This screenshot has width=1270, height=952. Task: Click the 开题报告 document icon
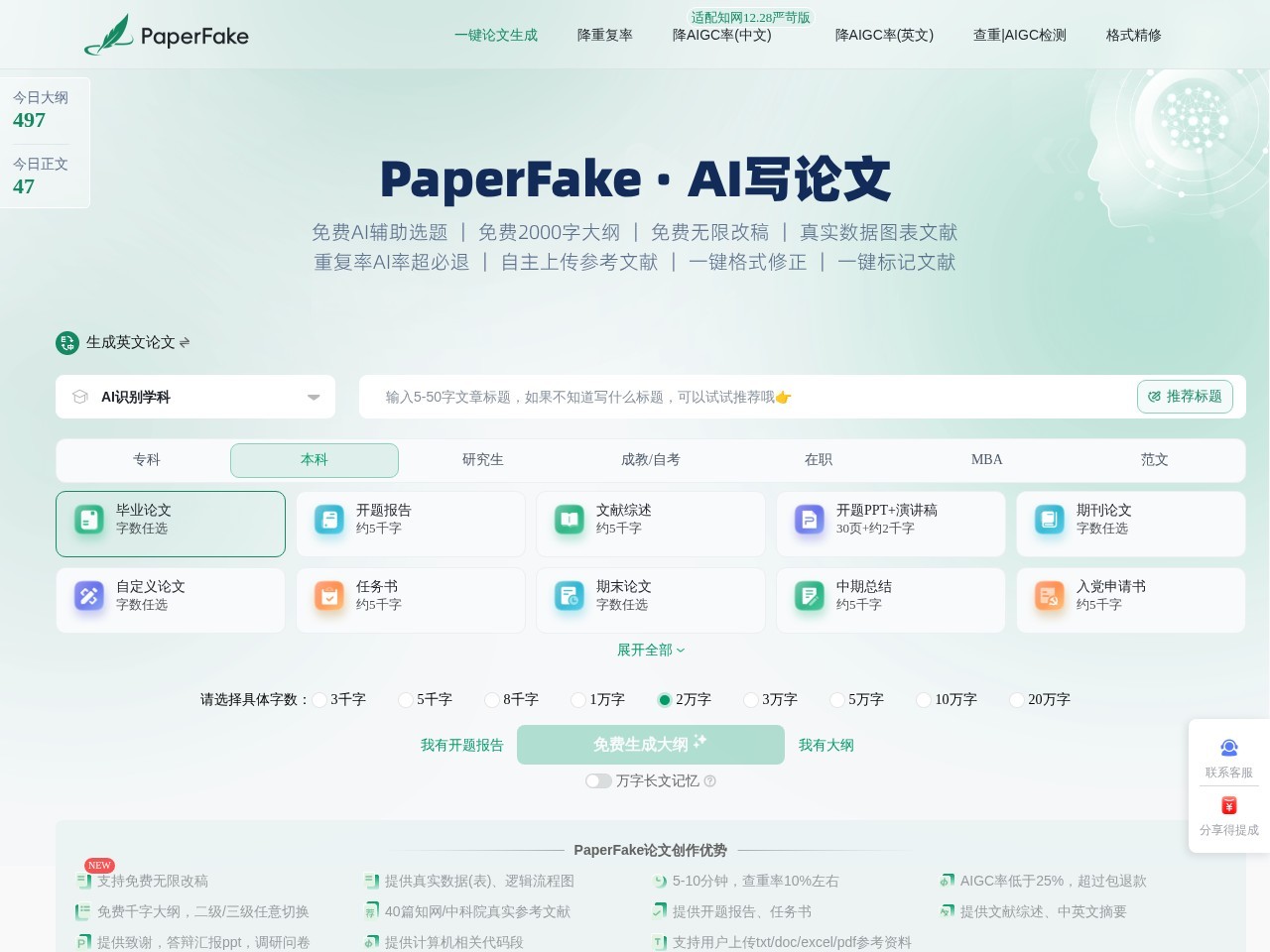[329, 519]
